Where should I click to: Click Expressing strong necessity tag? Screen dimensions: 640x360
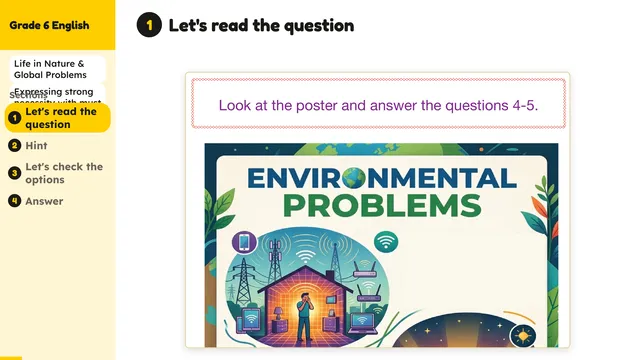[x=58, y=94]
